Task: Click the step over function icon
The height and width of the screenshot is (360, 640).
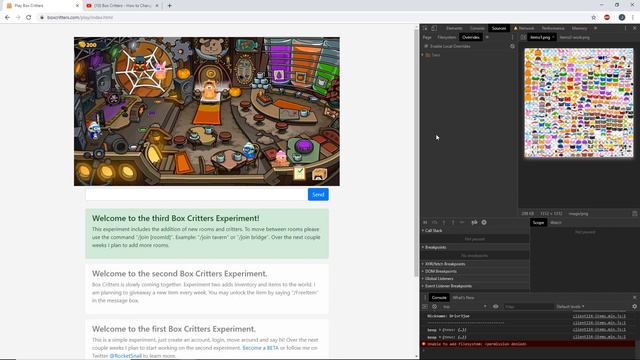Action: tap(435, 222)
